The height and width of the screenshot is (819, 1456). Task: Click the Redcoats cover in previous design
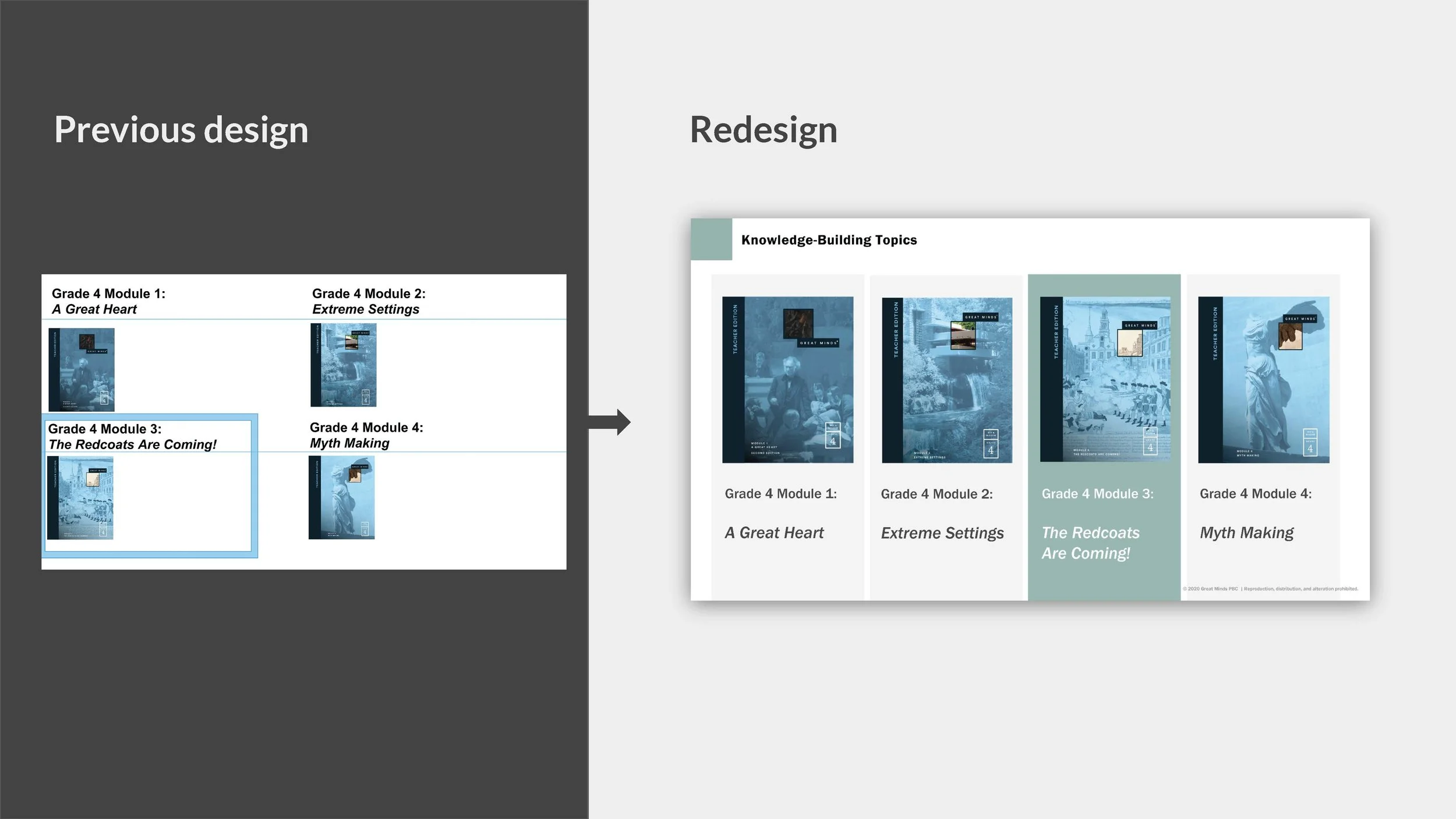click(x=80, y=498)
